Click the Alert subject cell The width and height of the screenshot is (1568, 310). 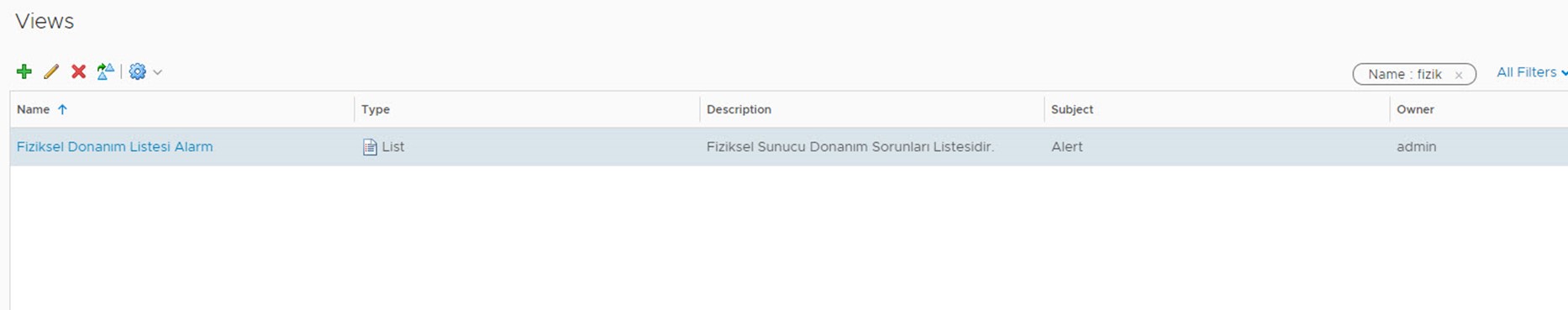click(x=1067, y=146)
